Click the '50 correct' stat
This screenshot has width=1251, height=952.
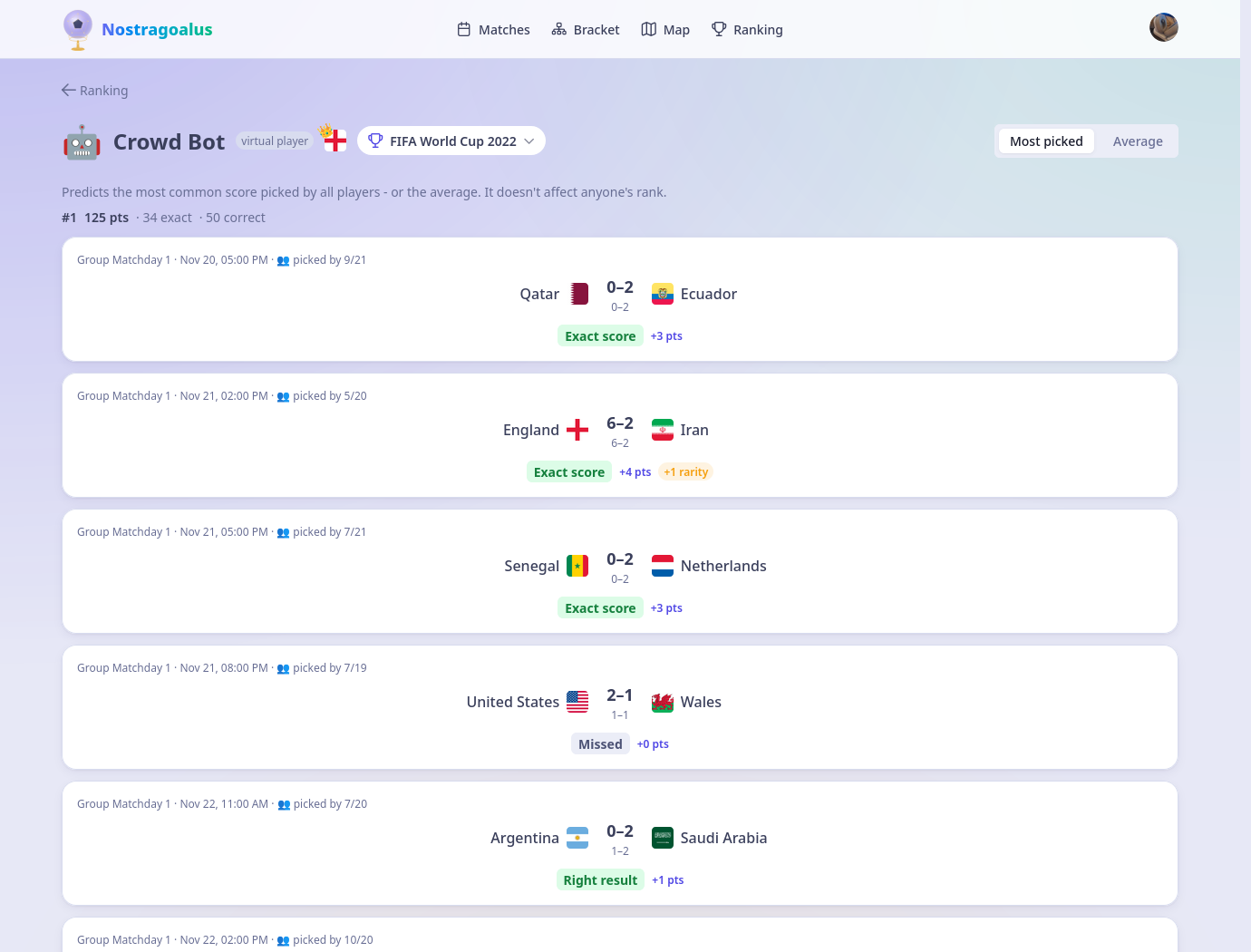(236, 218)
